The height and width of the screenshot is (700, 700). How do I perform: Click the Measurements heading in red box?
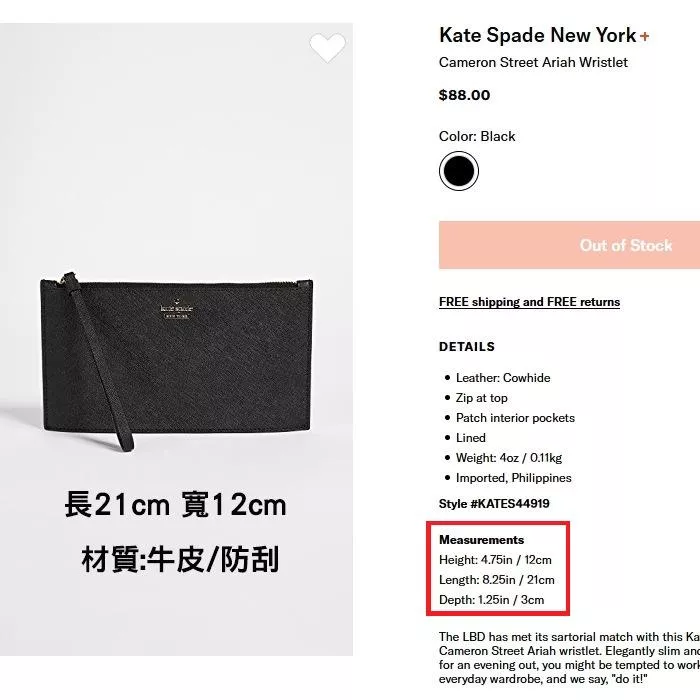tap(481, 540)
